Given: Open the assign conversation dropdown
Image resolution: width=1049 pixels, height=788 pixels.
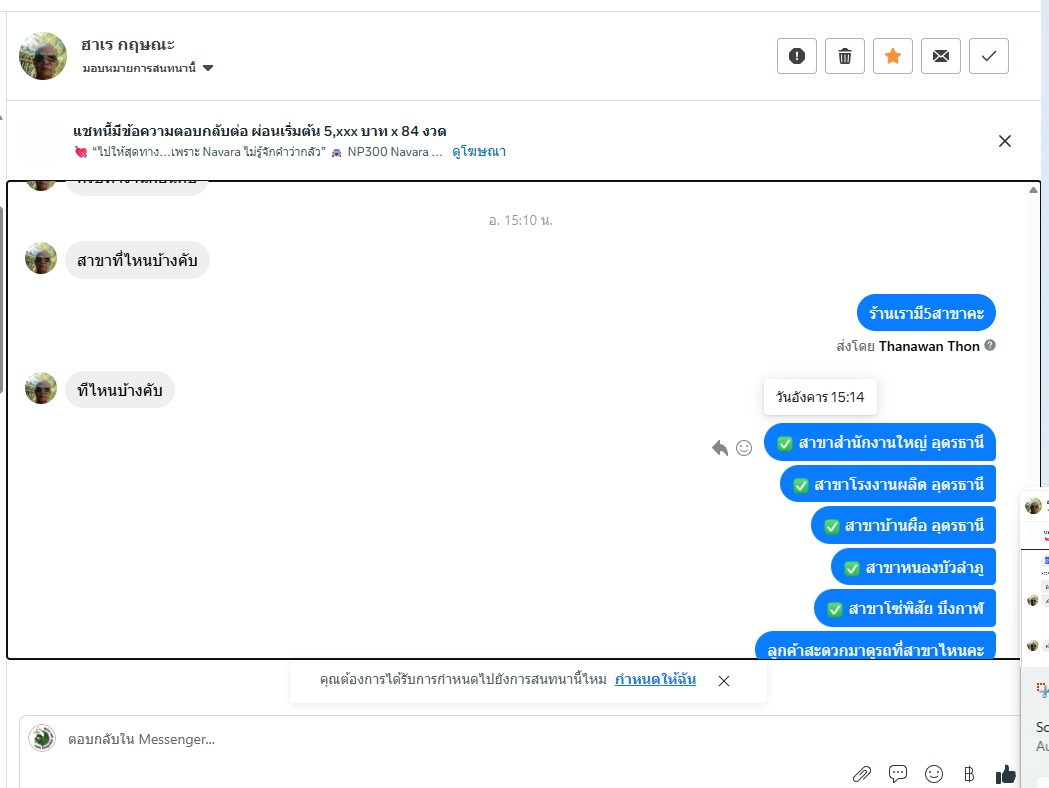Looking at the screenshot, I should tap(148, 68).
